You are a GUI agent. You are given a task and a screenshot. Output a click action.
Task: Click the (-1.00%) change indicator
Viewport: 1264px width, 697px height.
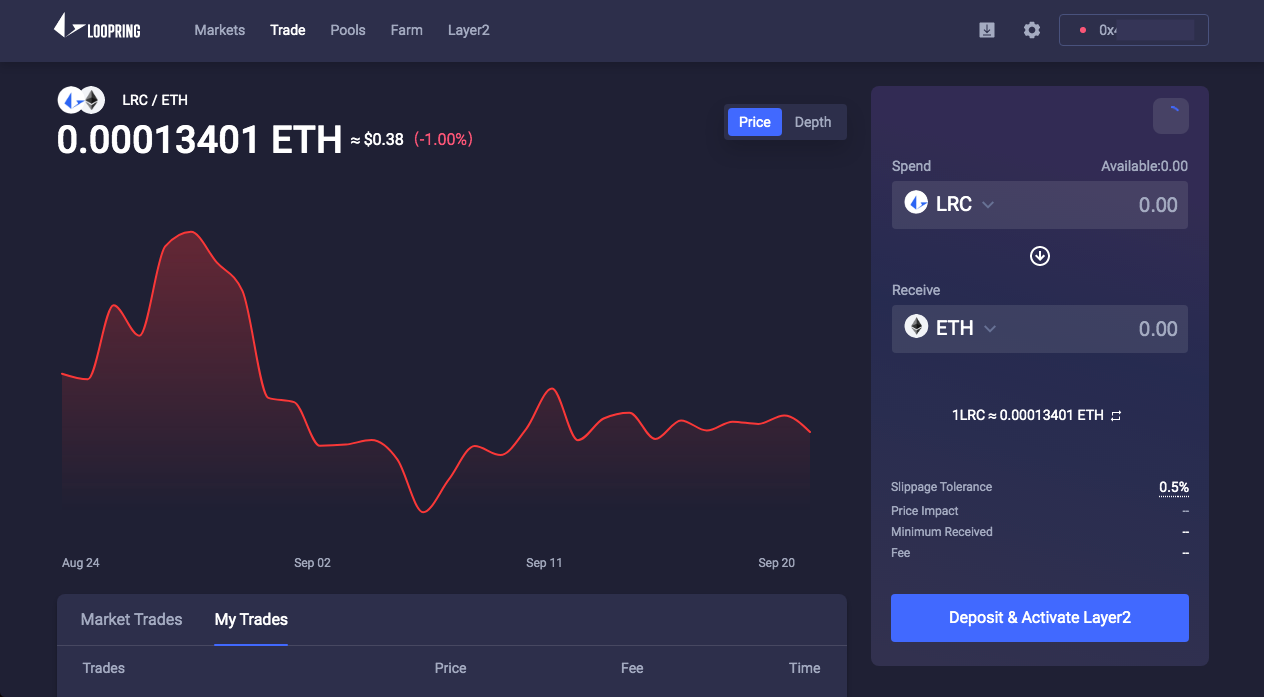[443, 140]
